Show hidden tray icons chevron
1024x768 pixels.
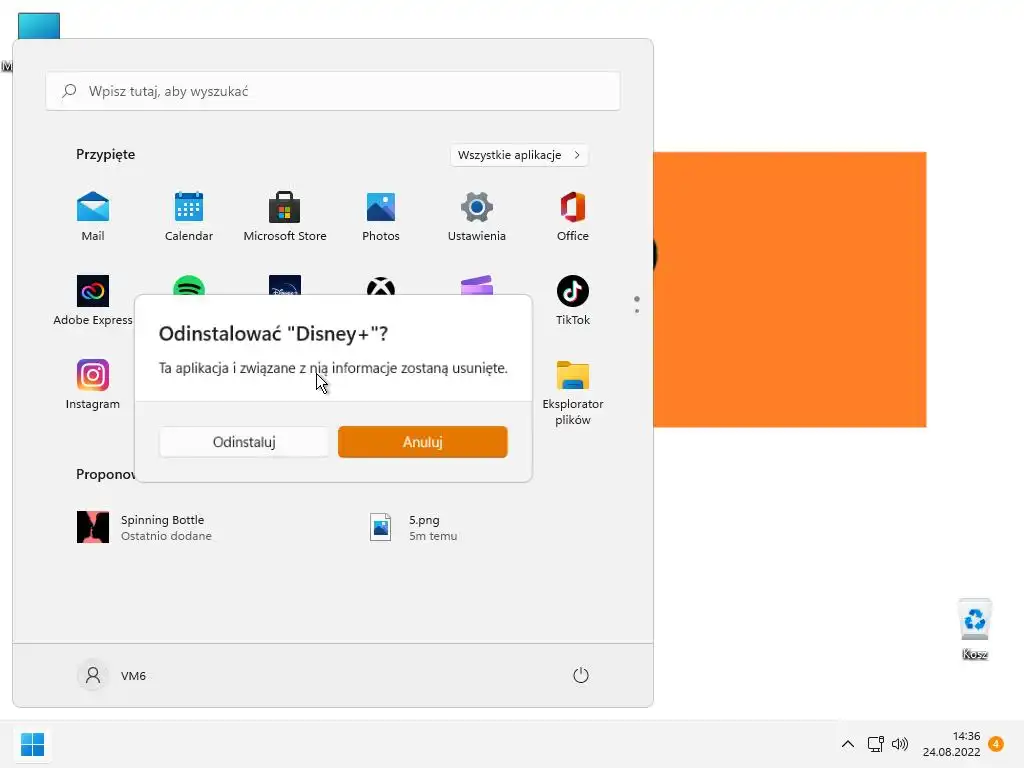click(x=848, y=744)
